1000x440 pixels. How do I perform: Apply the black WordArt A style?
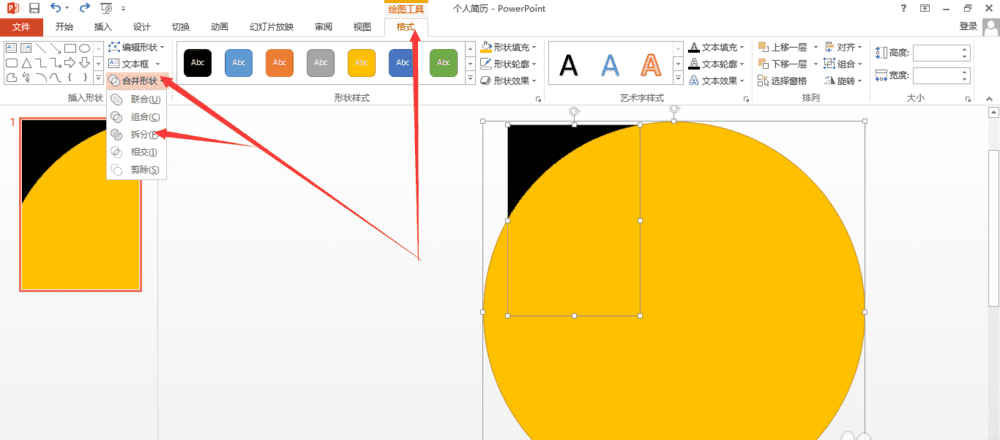tap(568, 64)
